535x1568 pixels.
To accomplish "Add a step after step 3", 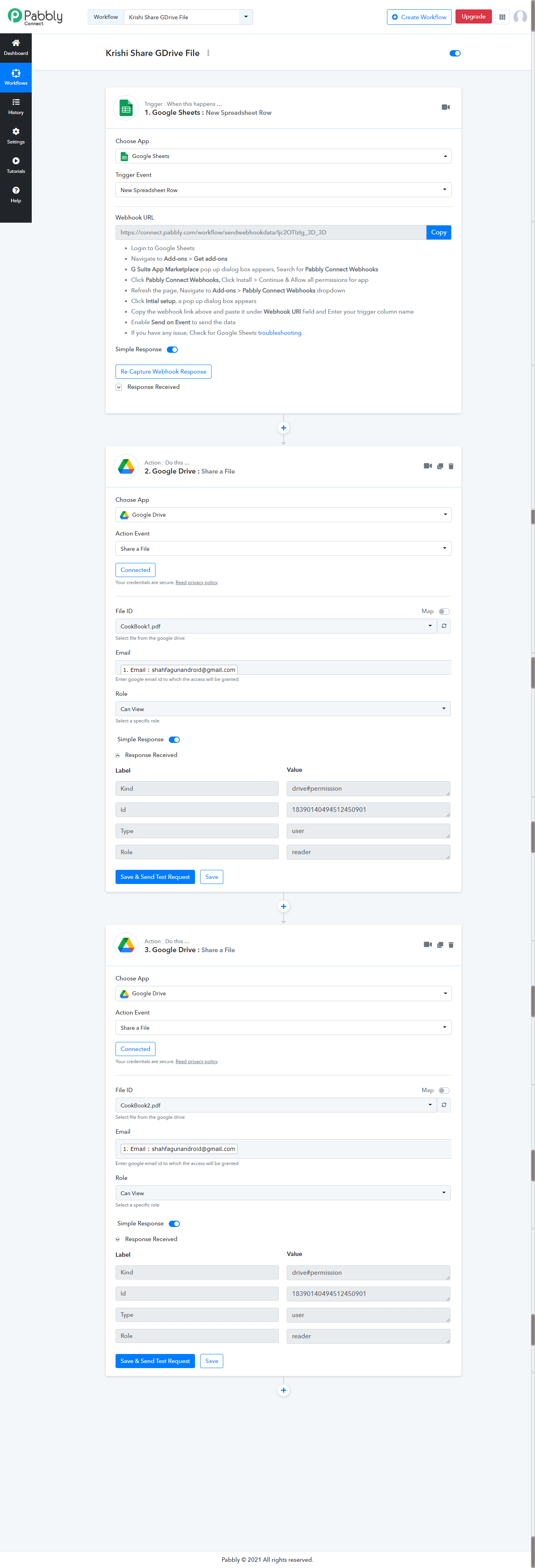I will pyautogui.click(x=283, y=1390).
